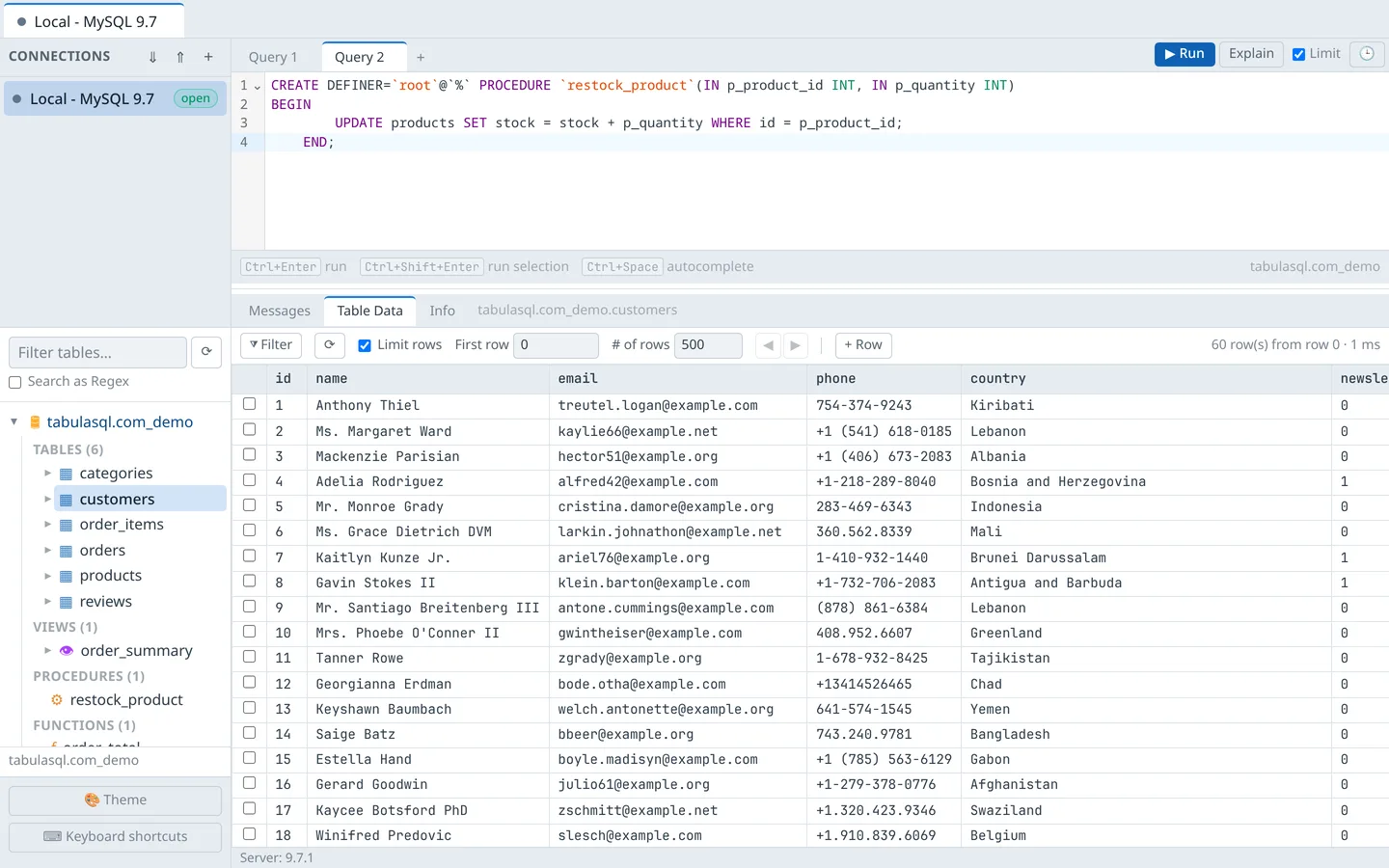1389x868 pixels.
Task: Expand the order_summary view node
Action: point(47,651)
